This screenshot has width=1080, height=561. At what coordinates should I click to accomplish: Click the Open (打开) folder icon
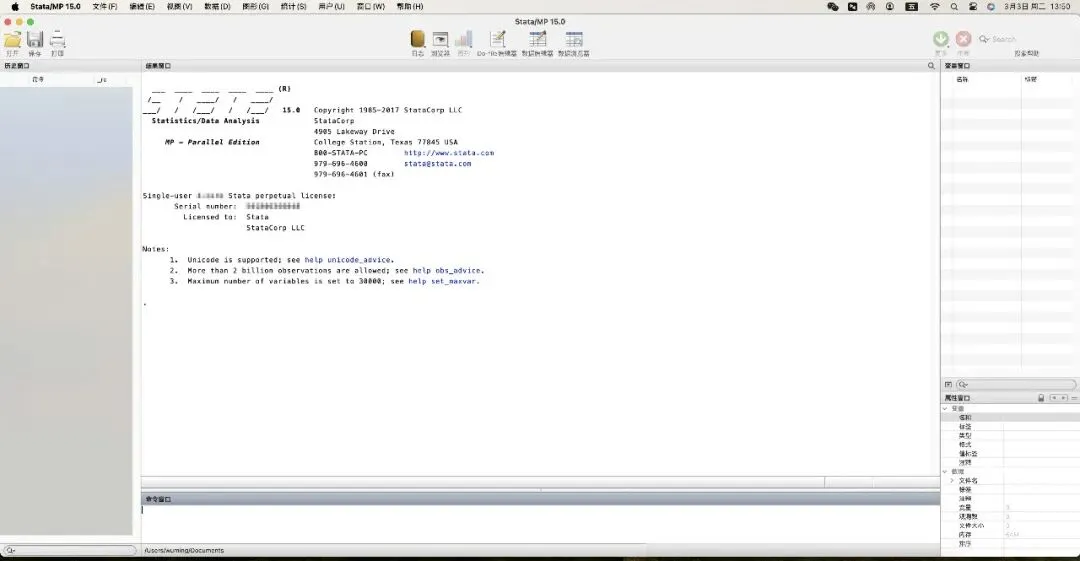[x=12, y=39]
